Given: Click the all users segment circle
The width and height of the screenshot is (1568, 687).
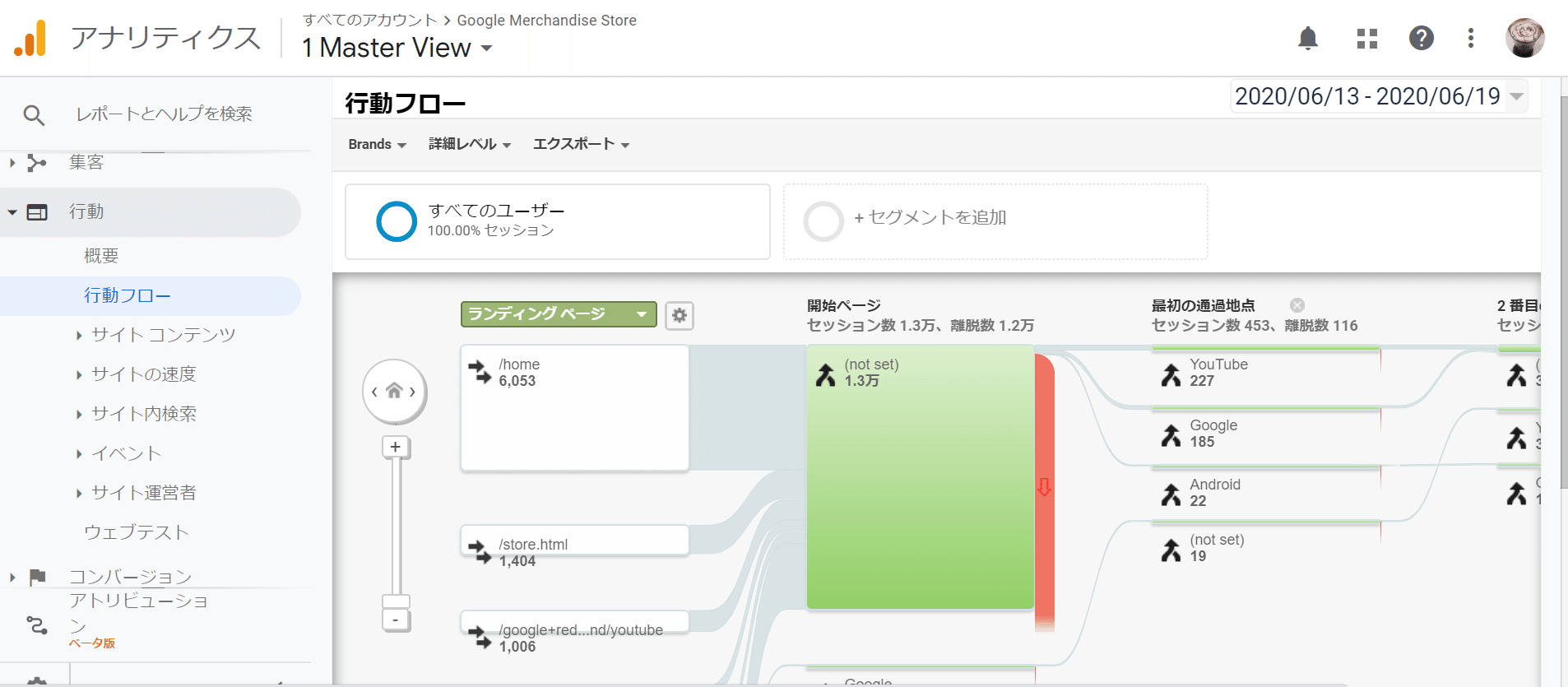Looking at the screenshot, I should pos(397,221).
